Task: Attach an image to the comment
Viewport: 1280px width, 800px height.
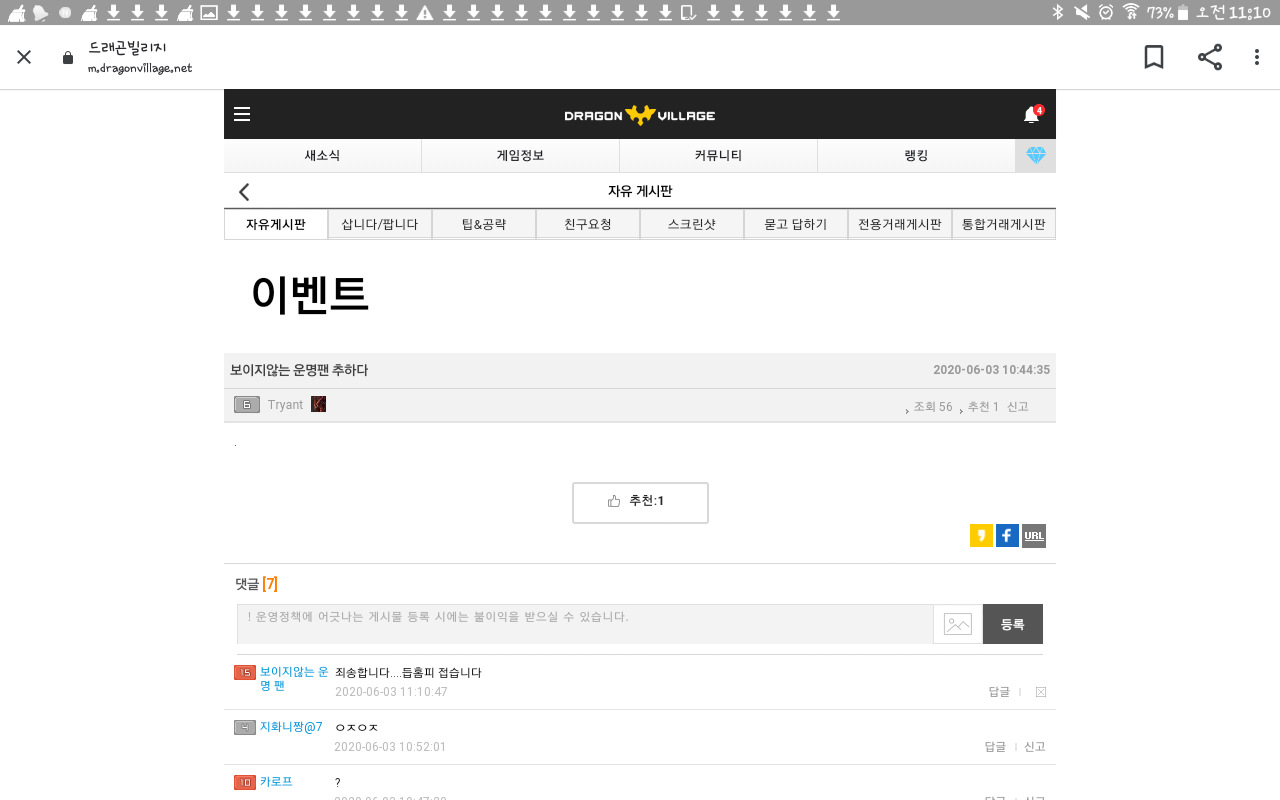Action: pyautogui.click(x=957, y=624)
